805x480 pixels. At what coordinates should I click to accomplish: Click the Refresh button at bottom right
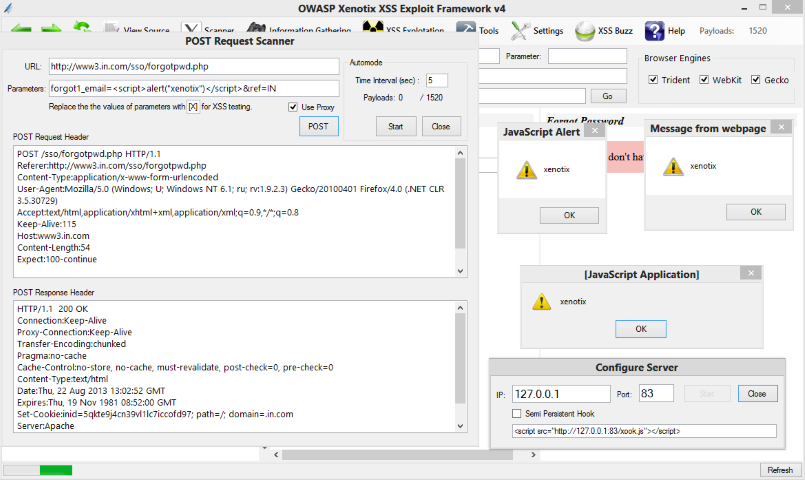tap(778, 470)
